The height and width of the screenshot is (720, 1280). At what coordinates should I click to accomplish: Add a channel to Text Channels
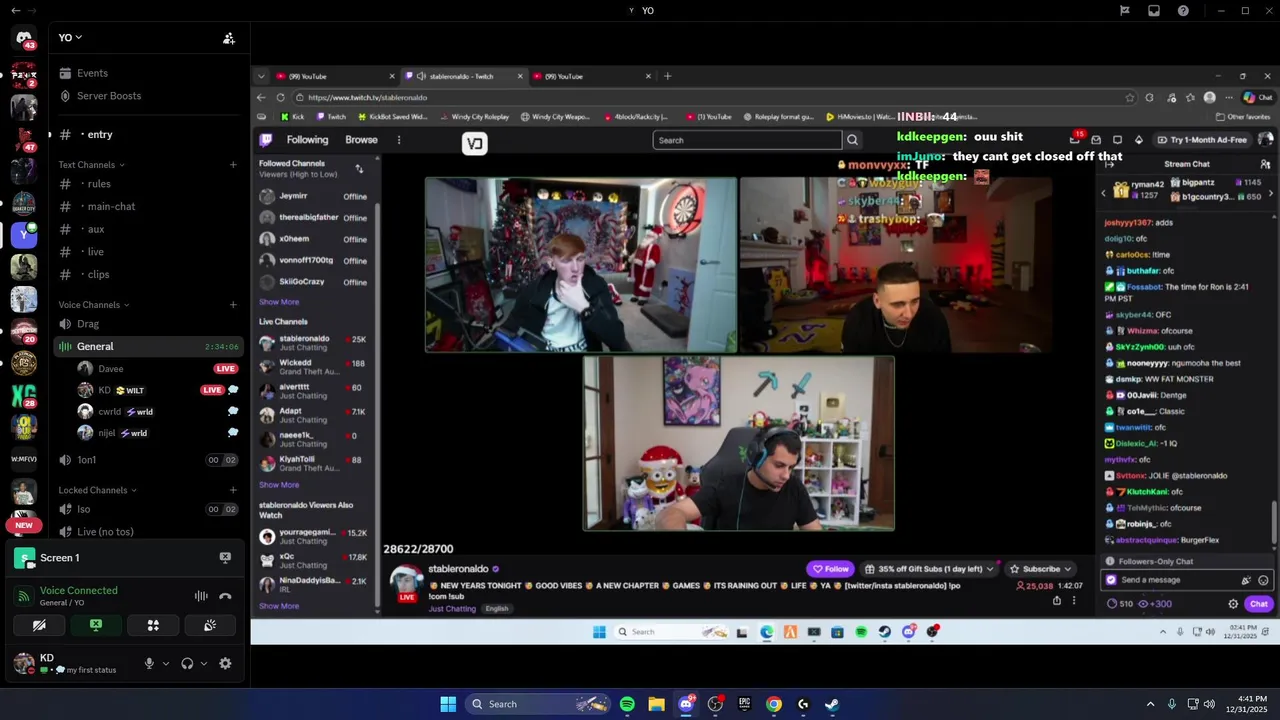click(233, 165)
